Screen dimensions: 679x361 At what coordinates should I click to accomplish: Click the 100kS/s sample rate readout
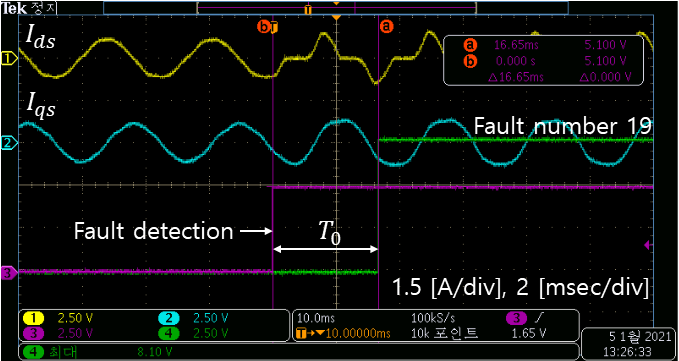tap(433, 319)
